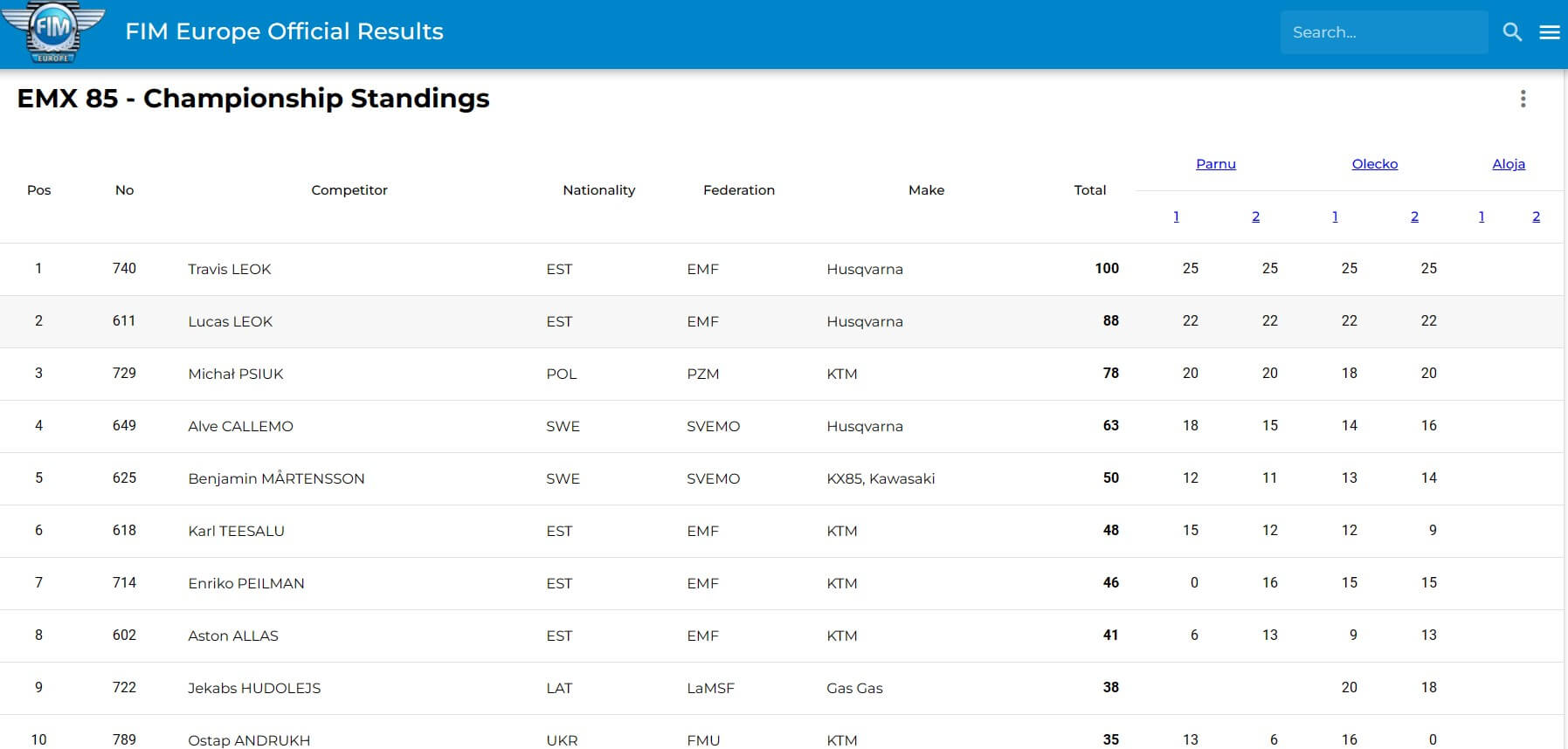Click the FMU federation cell
The height and width of the screenshot is (749, 1568).
[703, 740]
